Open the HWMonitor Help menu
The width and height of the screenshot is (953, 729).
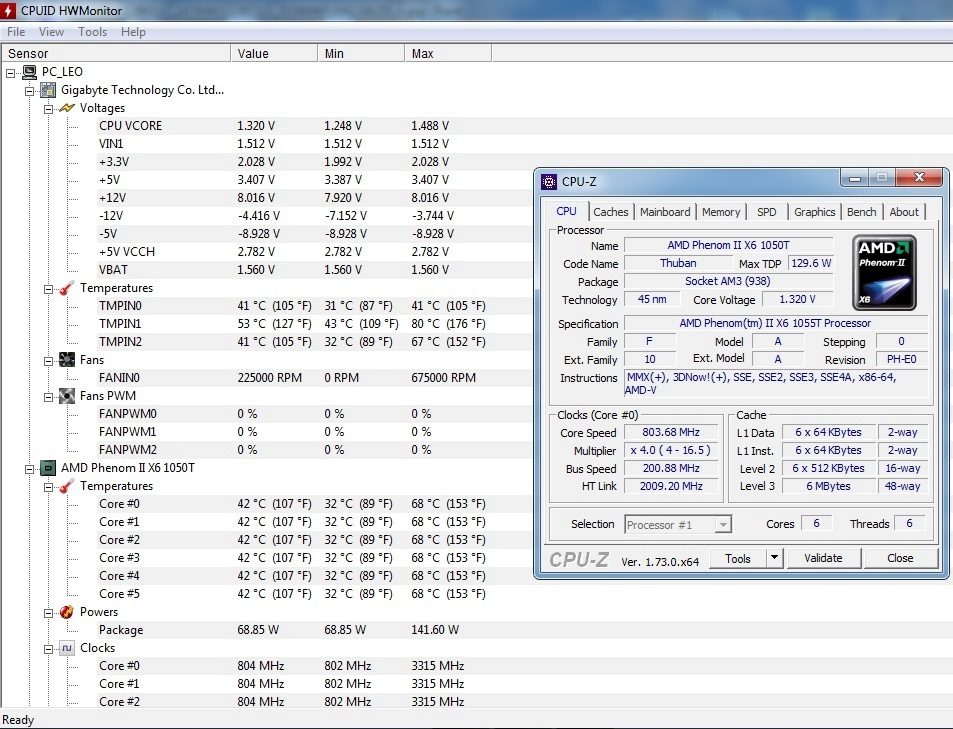(x=133, y=32)
